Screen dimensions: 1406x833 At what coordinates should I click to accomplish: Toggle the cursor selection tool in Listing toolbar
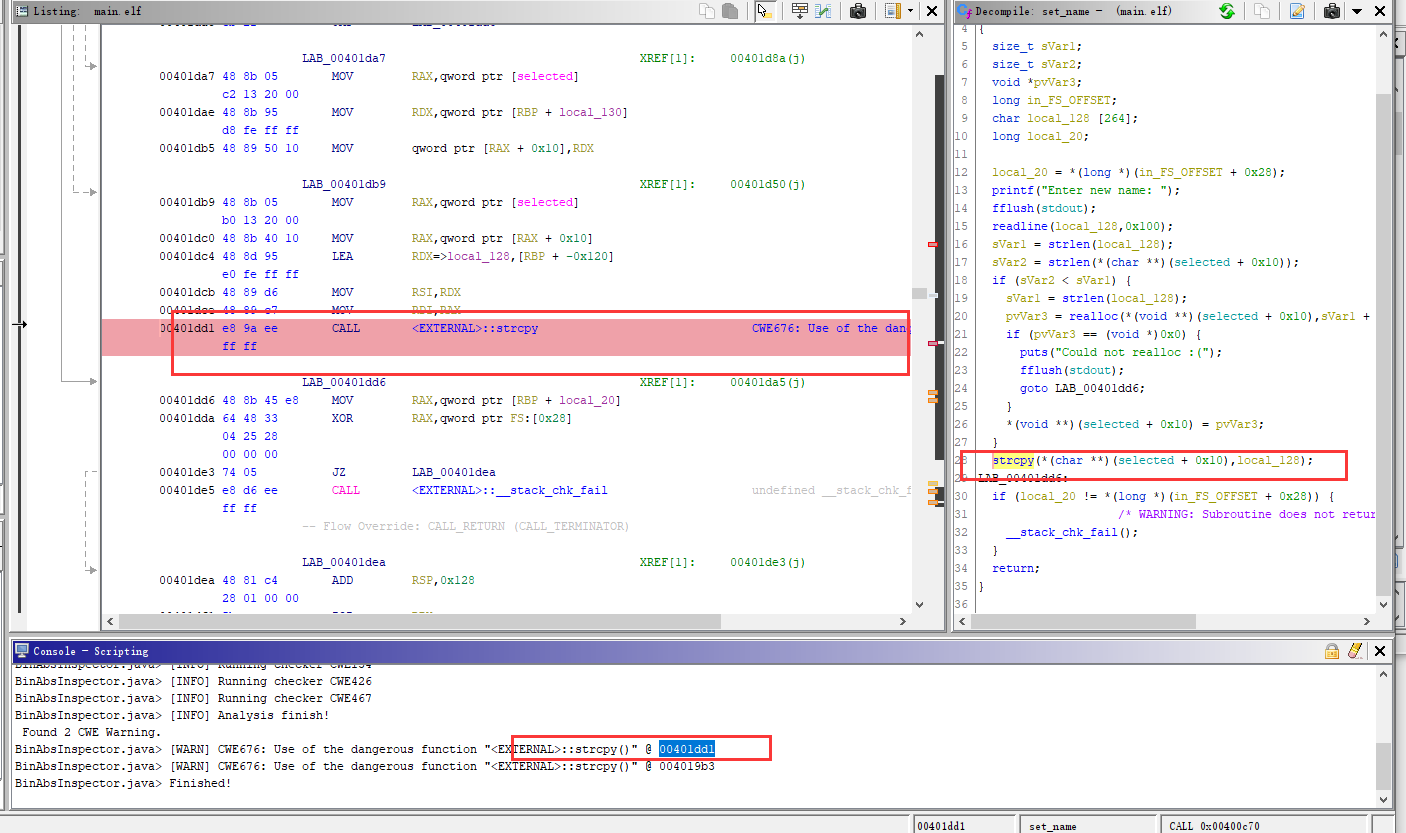click(x=765, y=11)
